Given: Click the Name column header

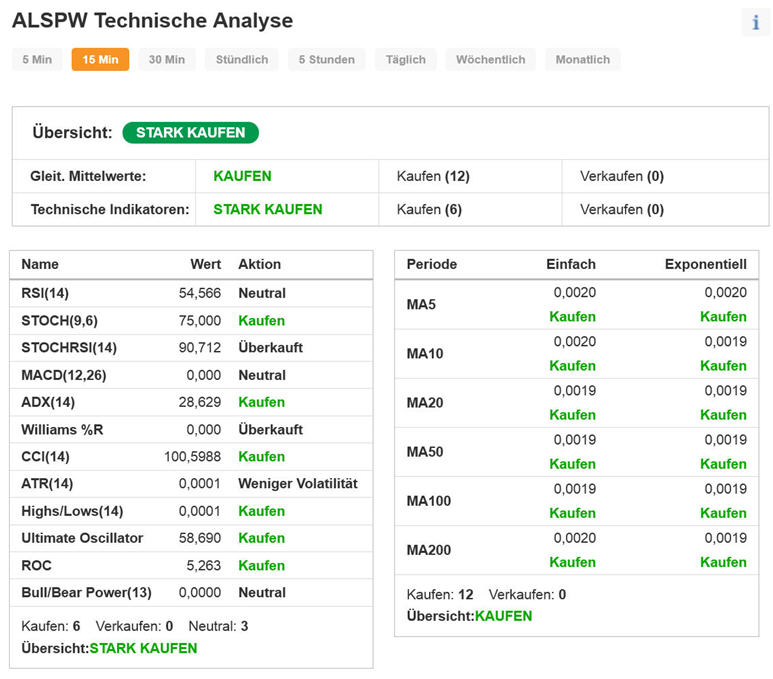Looking at the screenshot, I should (40, 264).
